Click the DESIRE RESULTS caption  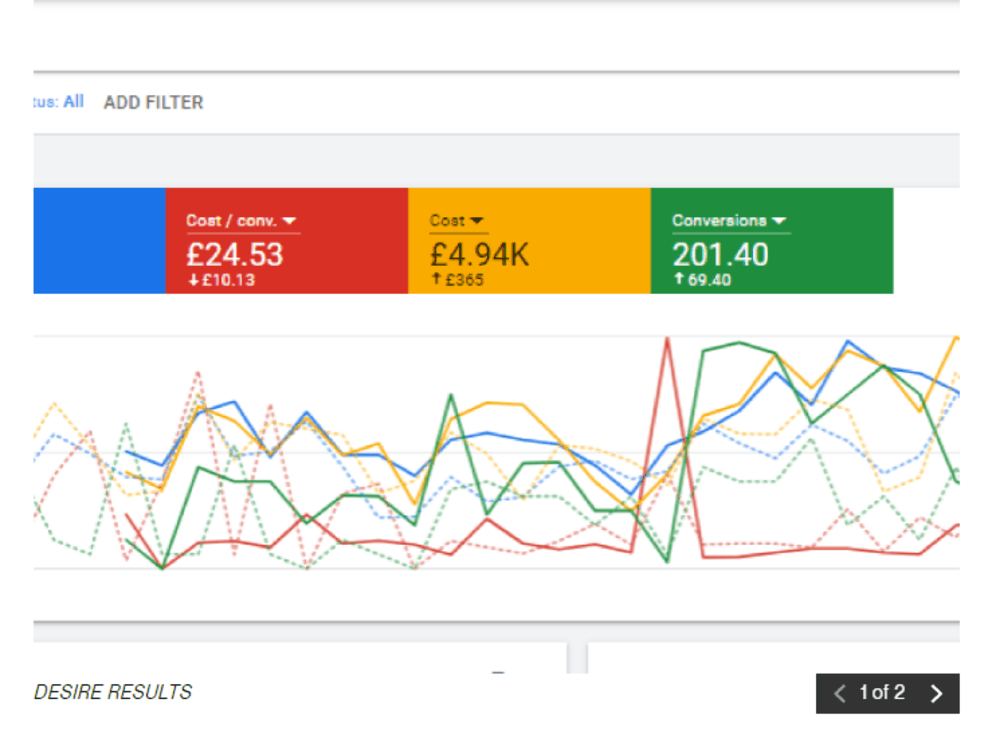(113, 692)
